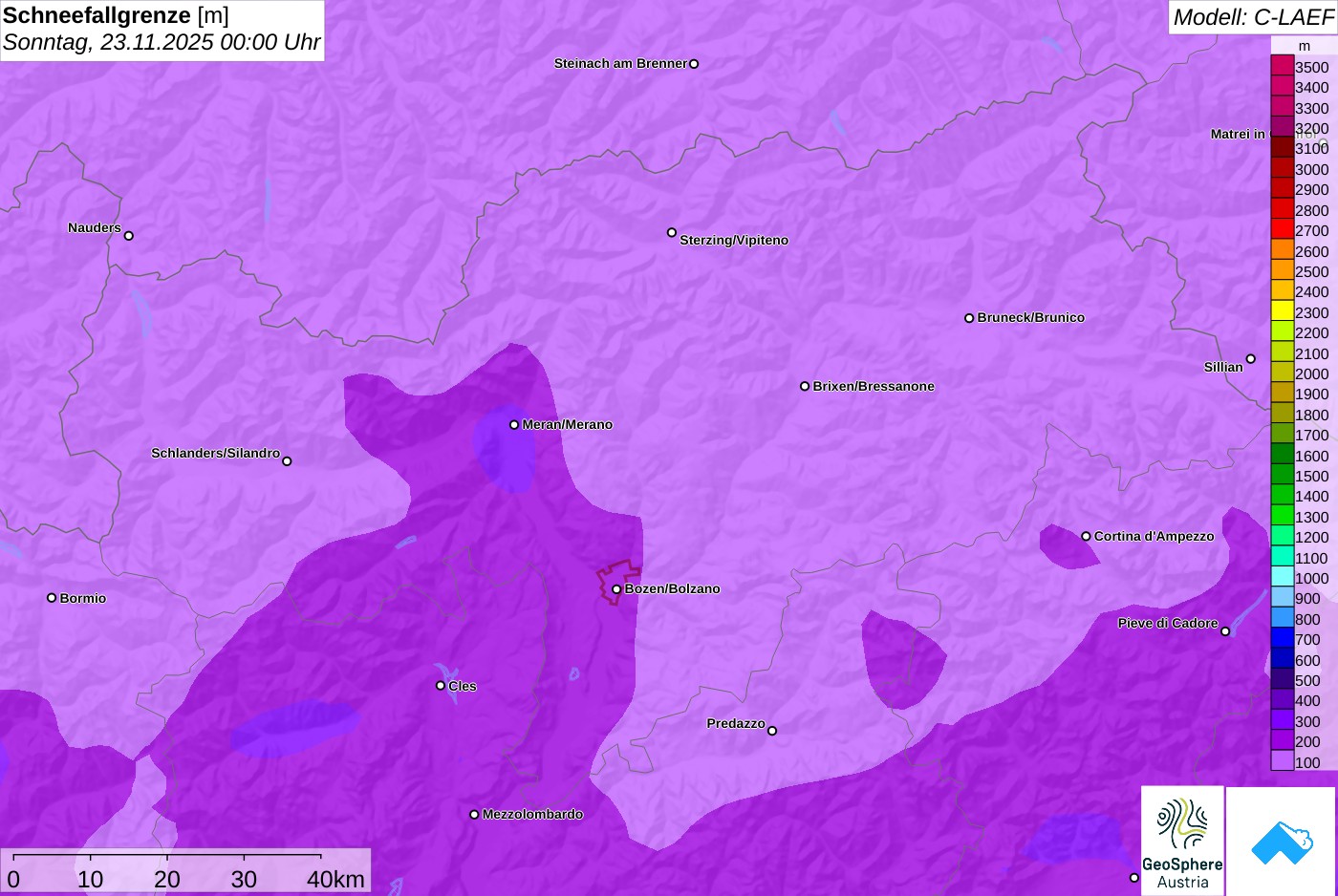Image resolution: width=1338 pixels, height=896 pixels.
Task: Click the Schneefallgrenze [m] title
Action: tap(116, 15)
